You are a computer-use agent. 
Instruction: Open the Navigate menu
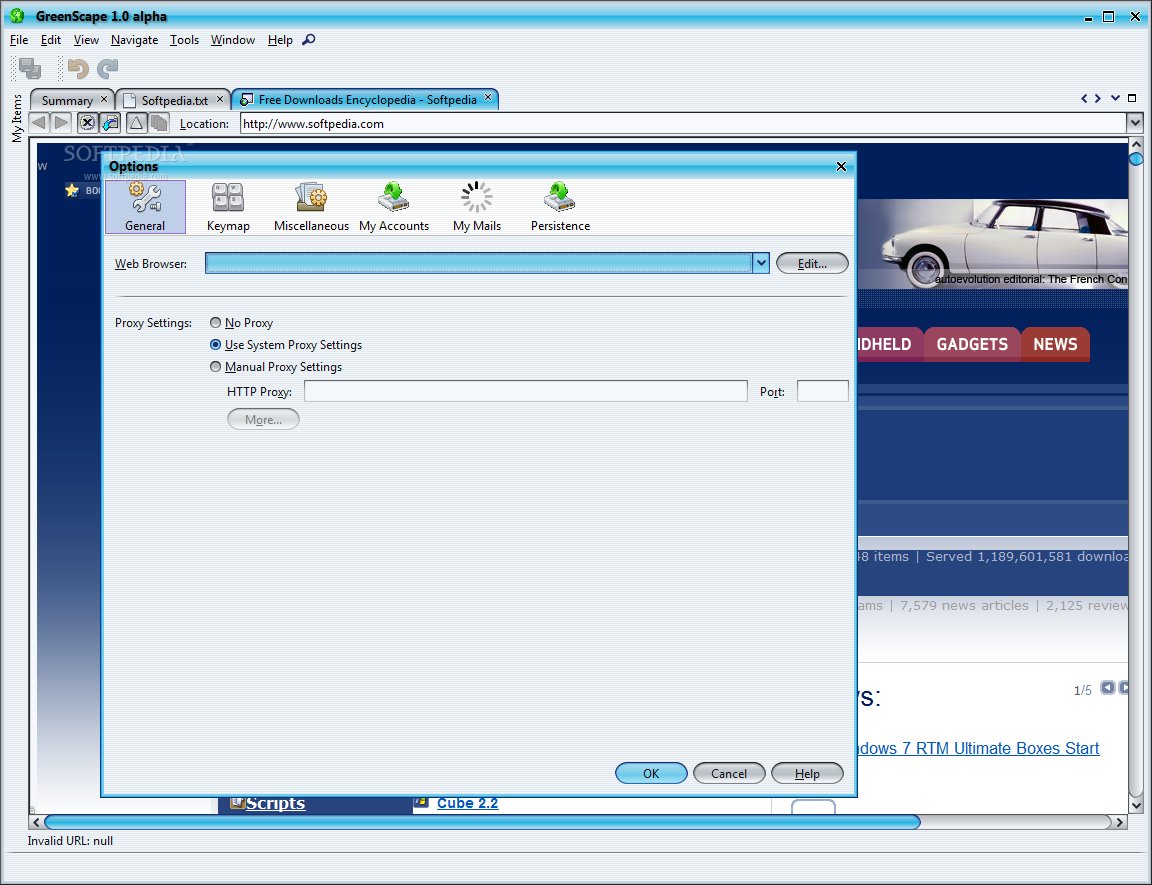coord(134,40)
